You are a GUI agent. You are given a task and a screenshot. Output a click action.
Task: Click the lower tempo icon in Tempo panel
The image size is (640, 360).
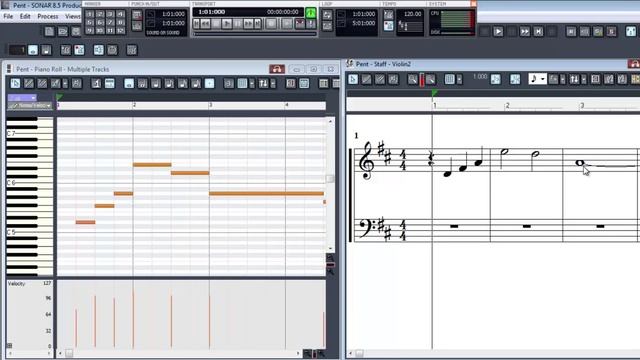[x=388, y=26]
